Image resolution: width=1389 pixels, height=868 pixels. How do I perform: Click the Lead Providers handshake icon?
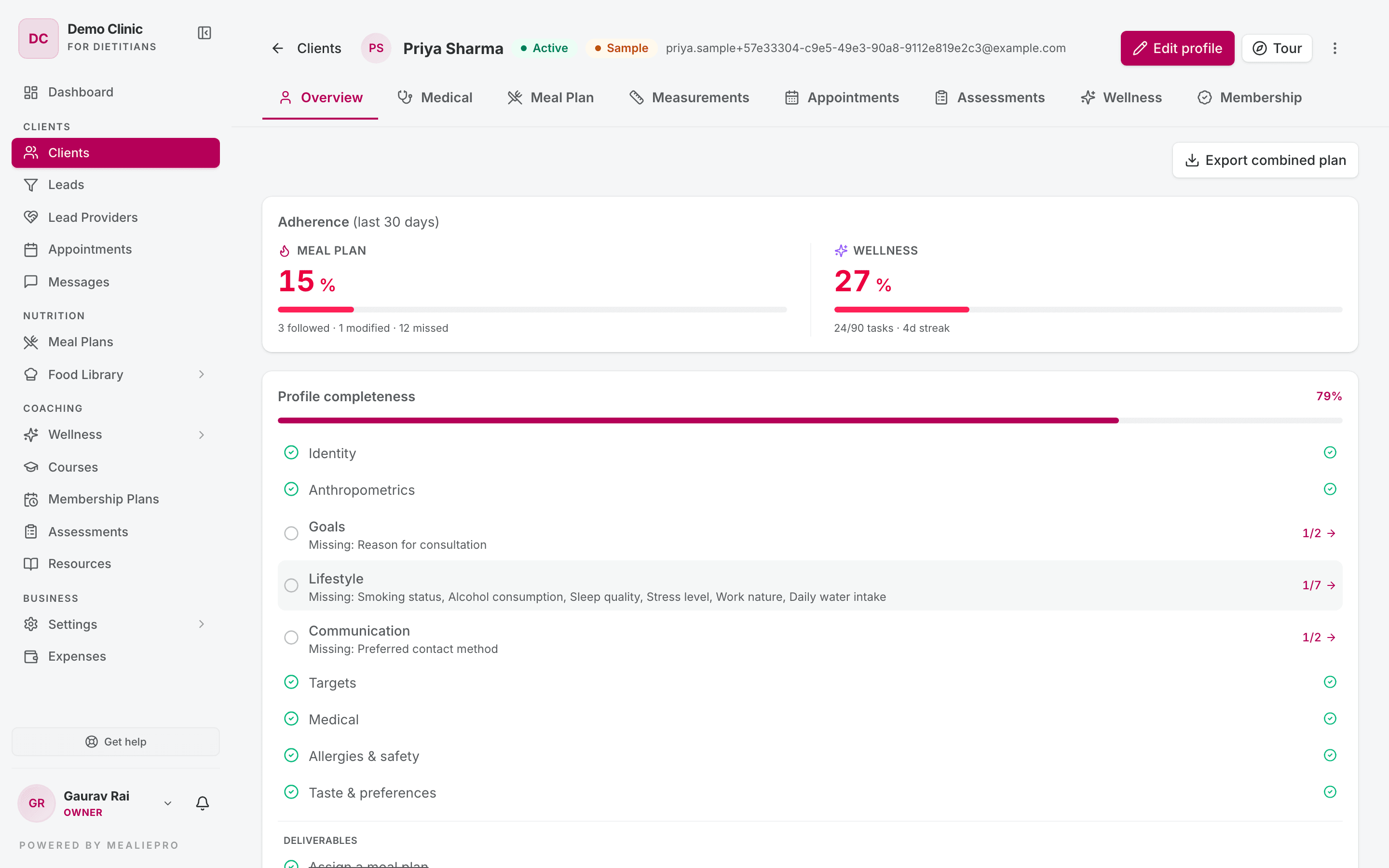[x=31, y=217]
